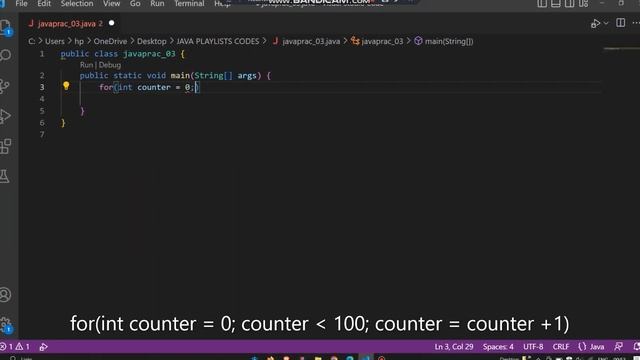Split the editor to the right
Viewport: 640px width, 360px height.
click(x=620, y=23)
